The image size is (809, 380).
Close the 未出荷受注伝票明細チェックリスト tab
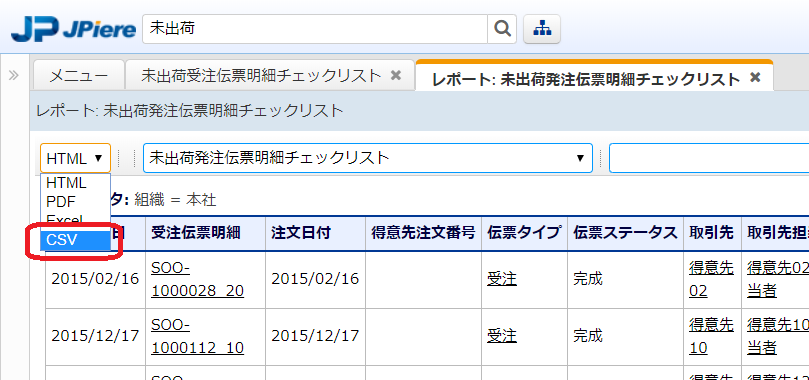(x=396, y=76)
